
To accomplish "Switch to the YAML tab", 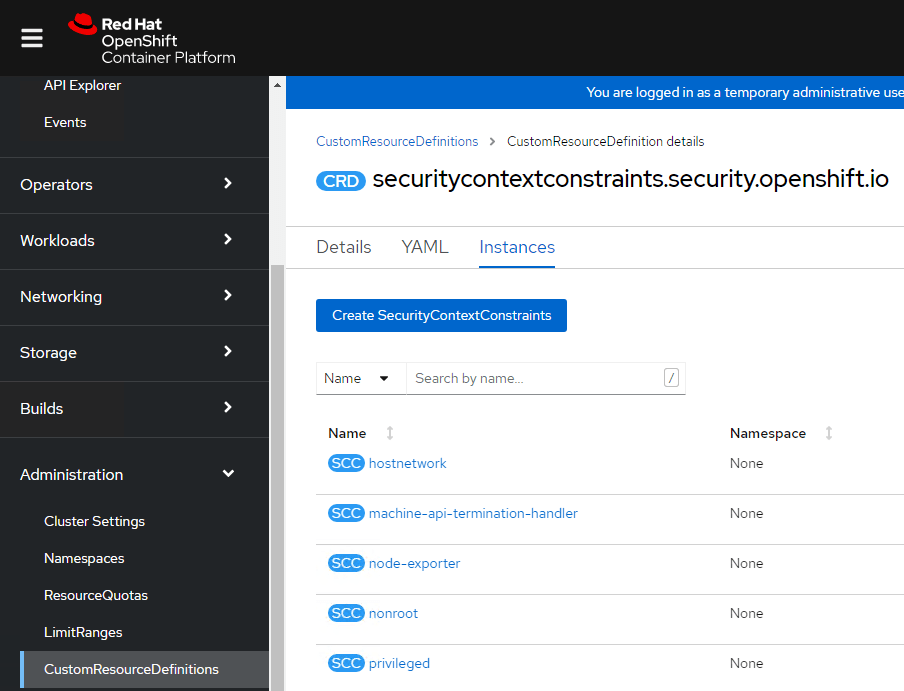I will tap(425, 247).
